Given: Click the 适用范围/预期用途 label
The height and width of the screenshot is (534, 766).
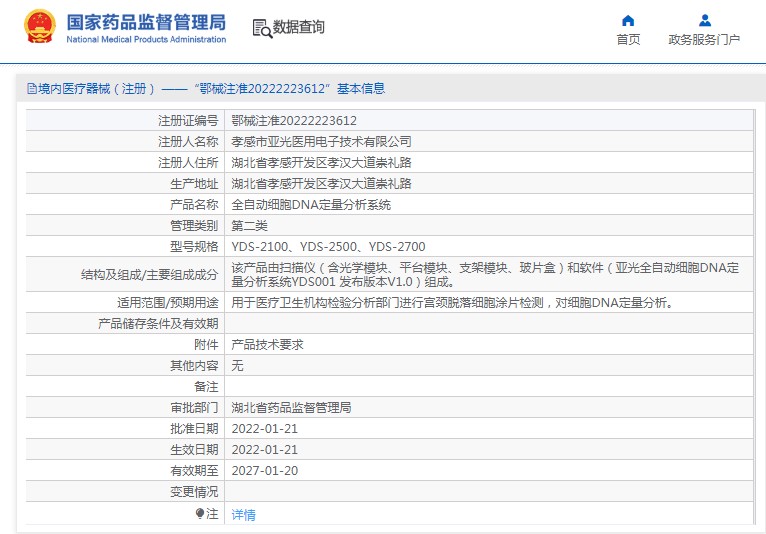Looking at the screenshot, I should coord(168,303).
